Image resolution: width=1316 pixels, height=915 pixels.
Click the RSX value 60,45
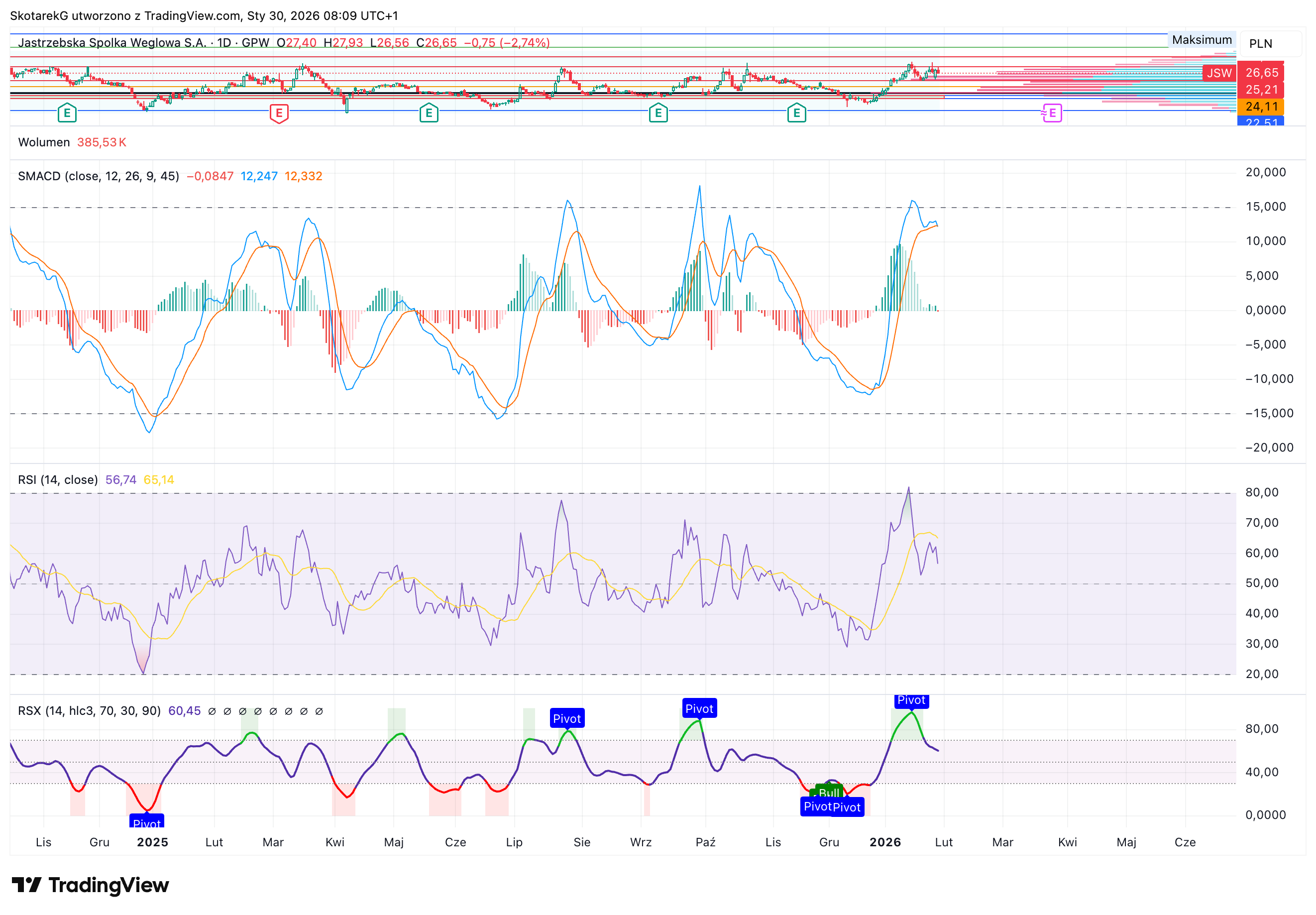tap(185, 711)
